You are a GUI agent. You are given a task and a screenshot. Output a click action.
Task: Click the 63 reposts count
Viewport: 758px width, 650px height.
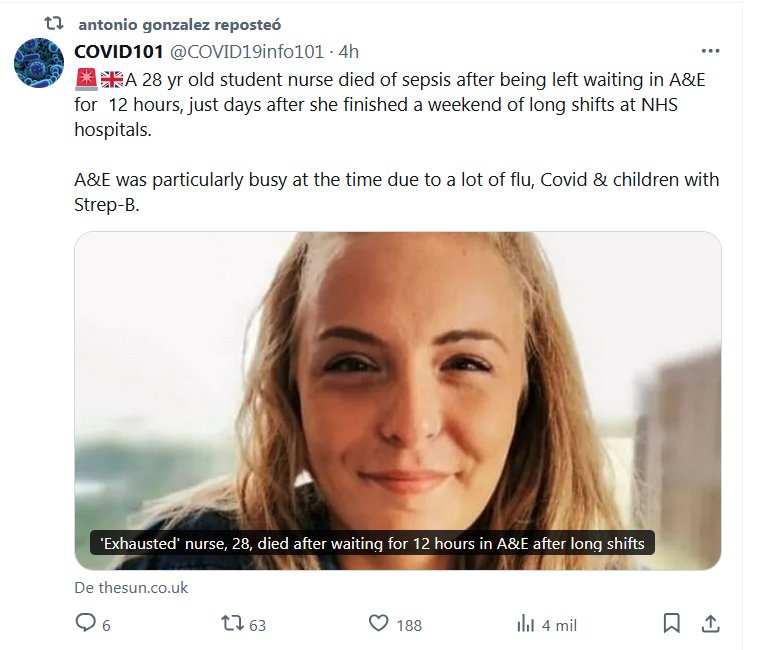[257, 625]
